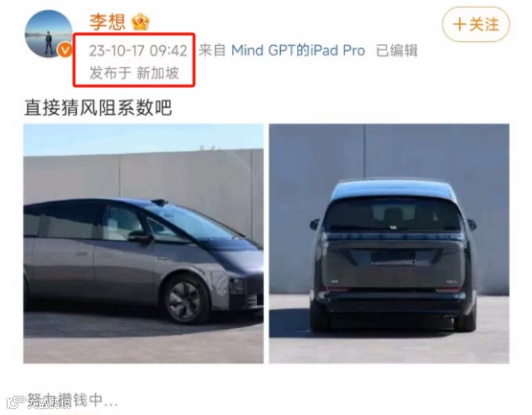The width and height of the screenshot is (532, 415).
Task: Click the rear license plate in right photo
Action: (393, 258)
